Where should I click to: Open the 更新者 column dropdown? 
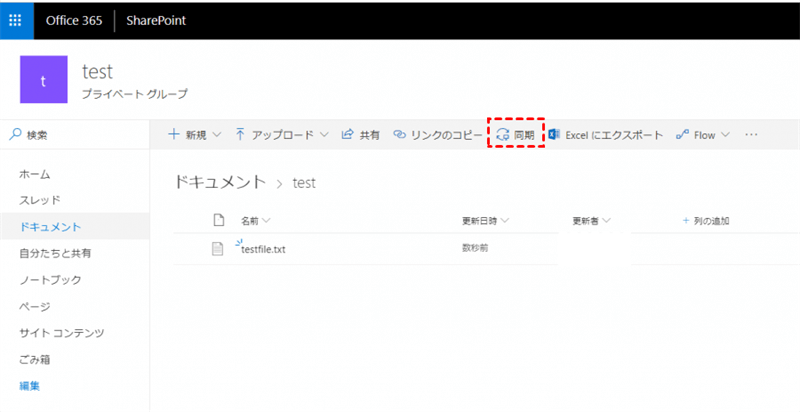pos(592,221)
